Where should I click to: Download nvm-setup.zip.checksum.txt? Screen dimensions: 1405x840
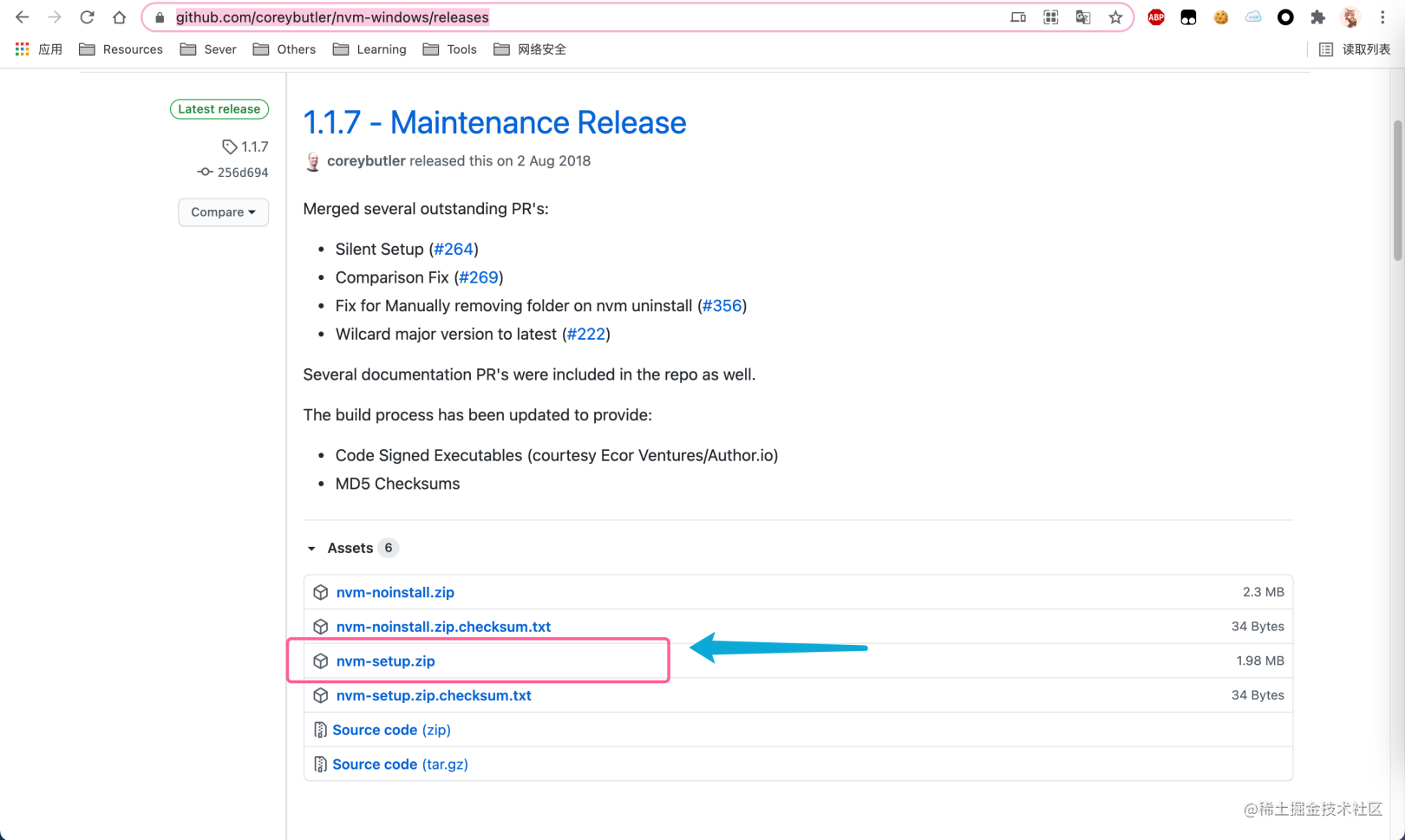[x=434, y=695]
